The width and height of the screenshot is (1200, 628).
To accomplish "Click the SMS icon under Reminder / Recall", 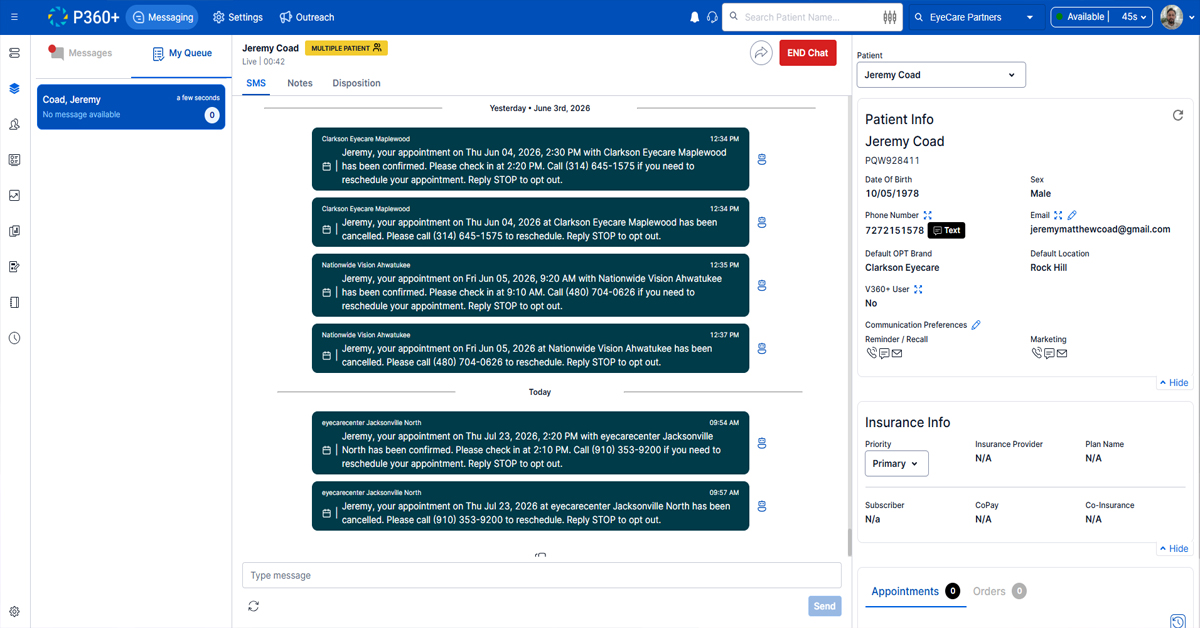I will pyautogui.click(x=884, y=353).
